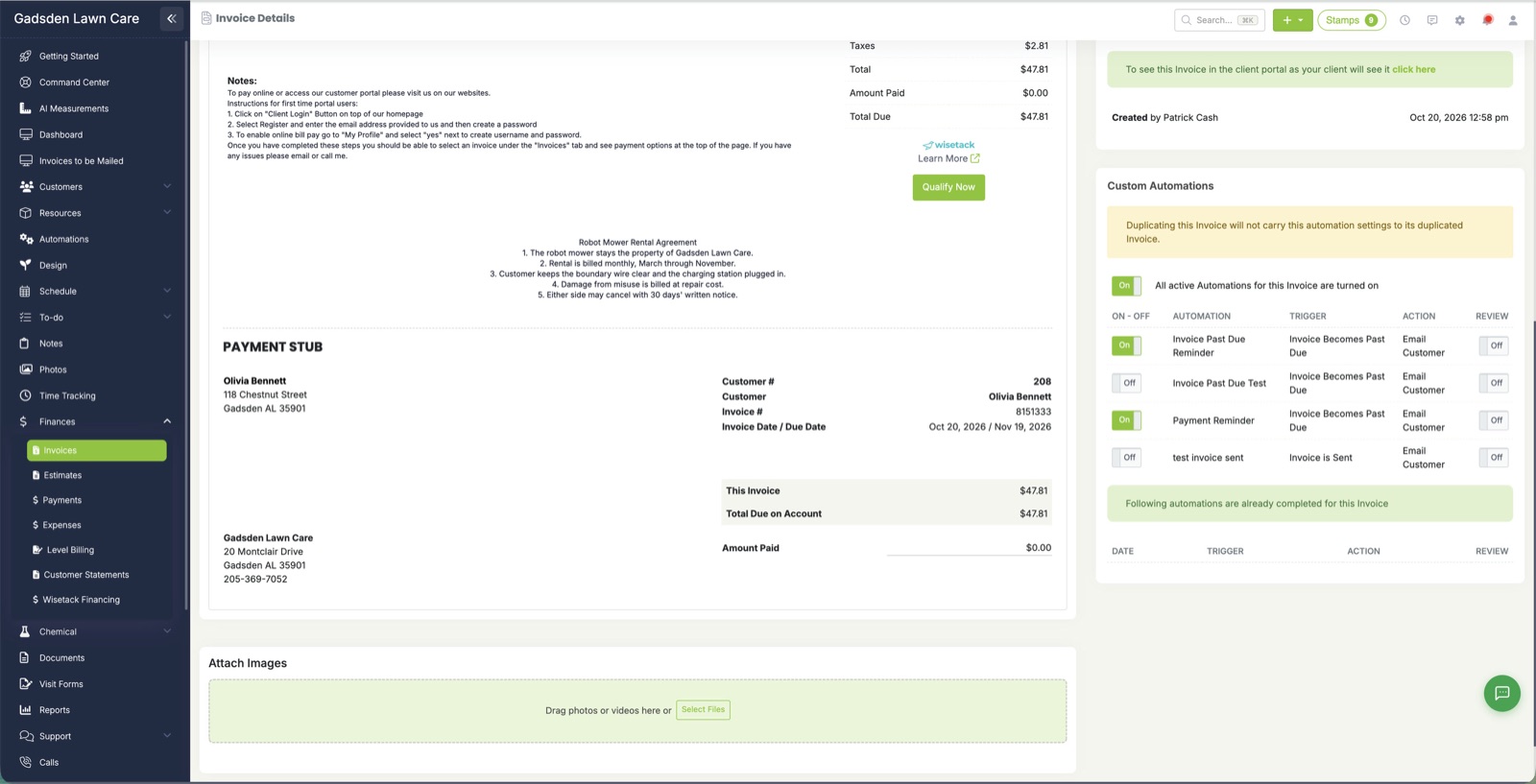
Task: Turn off the Payment Reminder automation
Action: tap(1126, 420)
